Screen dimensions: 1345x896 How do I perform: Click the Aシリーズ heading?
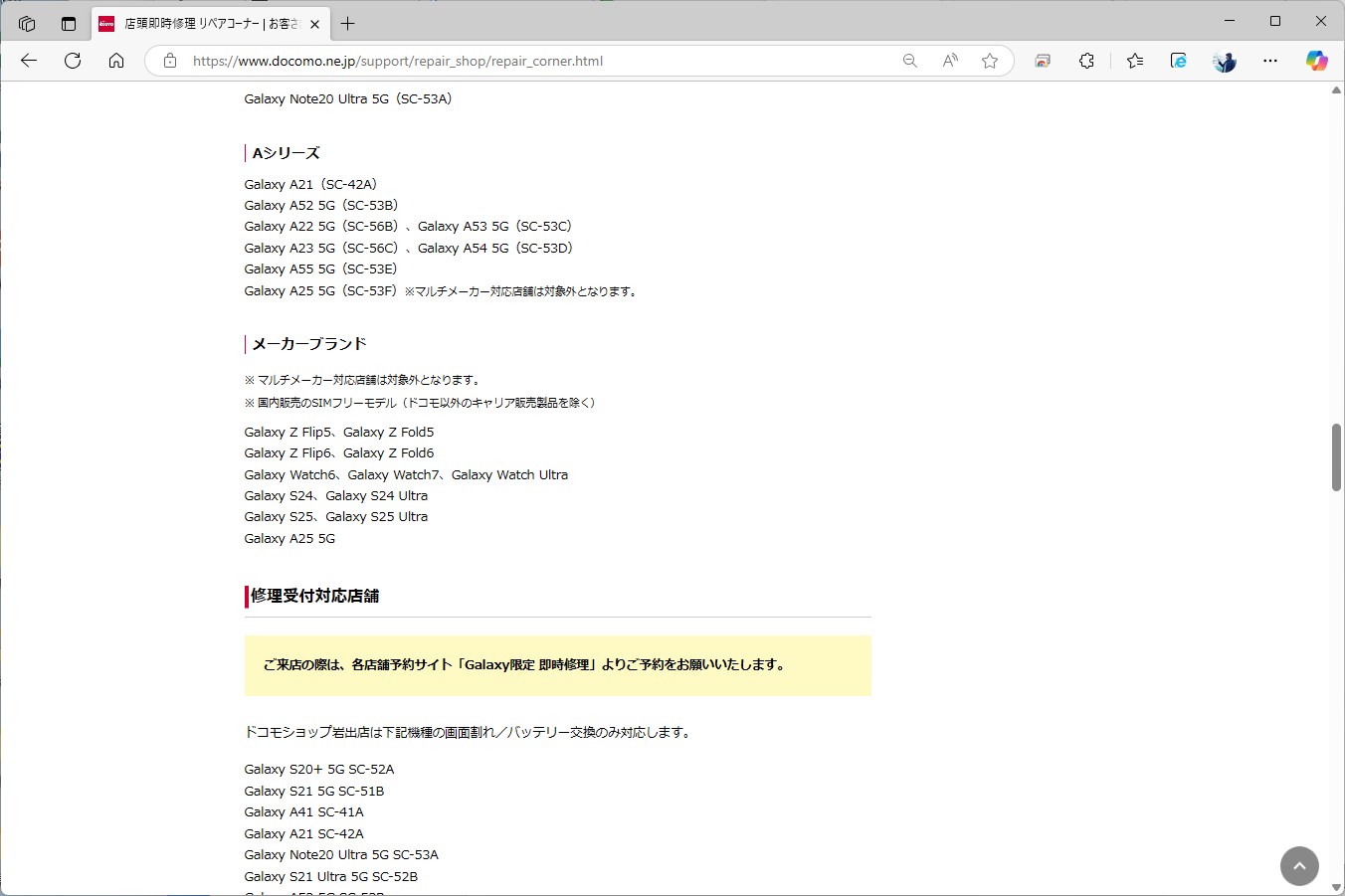pyautogui.click(x=286, y=153)
